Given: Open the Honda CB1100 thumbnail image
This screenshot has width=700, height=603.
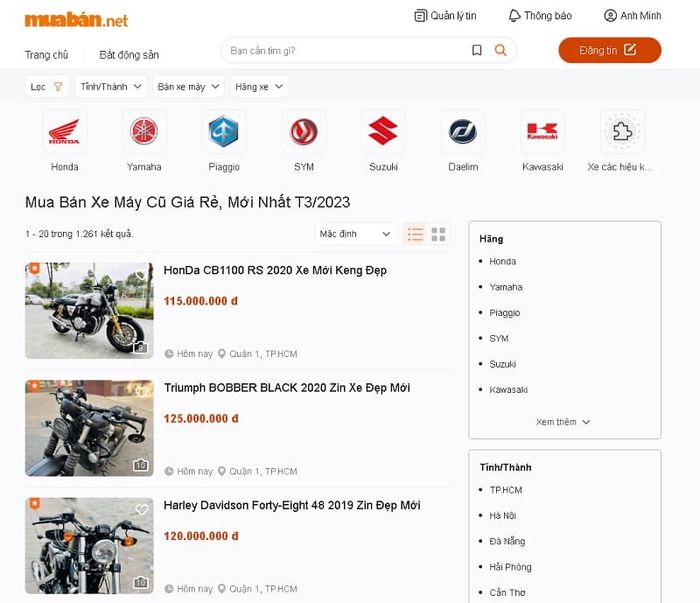Looking at the screenshot, I should coord(89,310).
